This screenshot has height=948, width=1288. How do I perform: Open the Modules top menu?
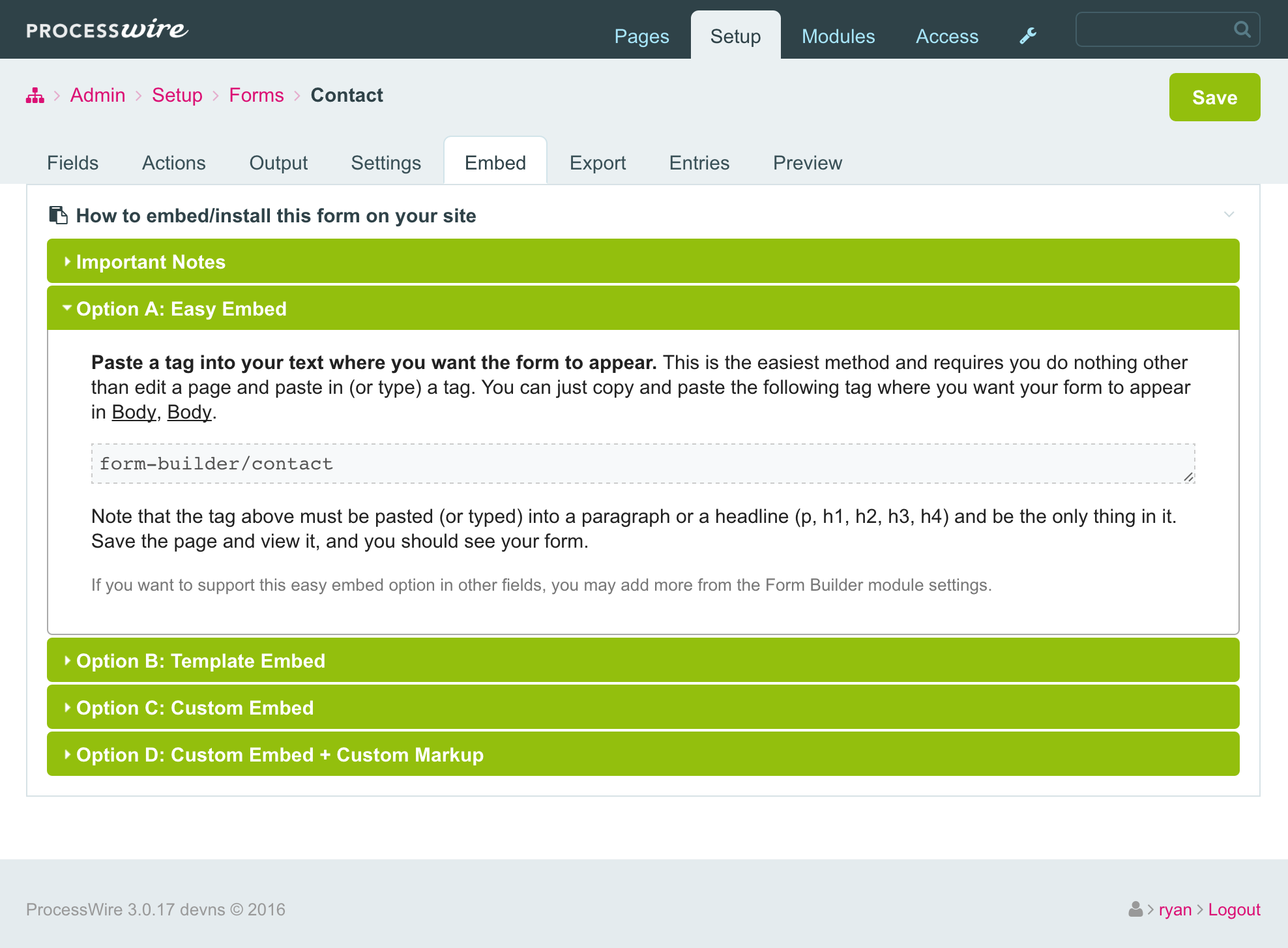pos(838,37)
